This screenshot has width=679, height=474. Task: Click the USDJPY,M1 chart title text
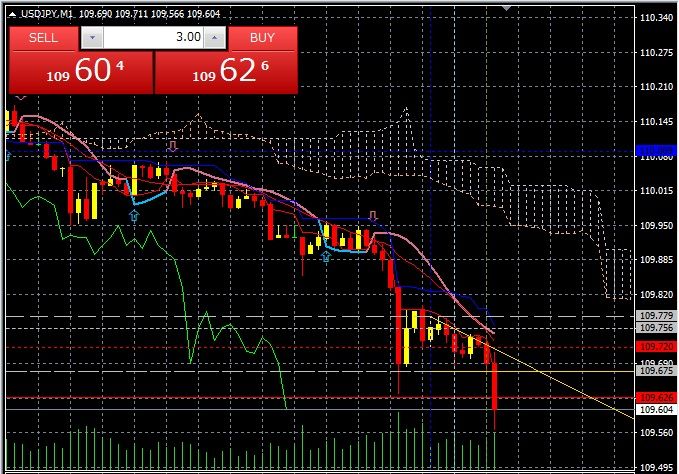47,14
